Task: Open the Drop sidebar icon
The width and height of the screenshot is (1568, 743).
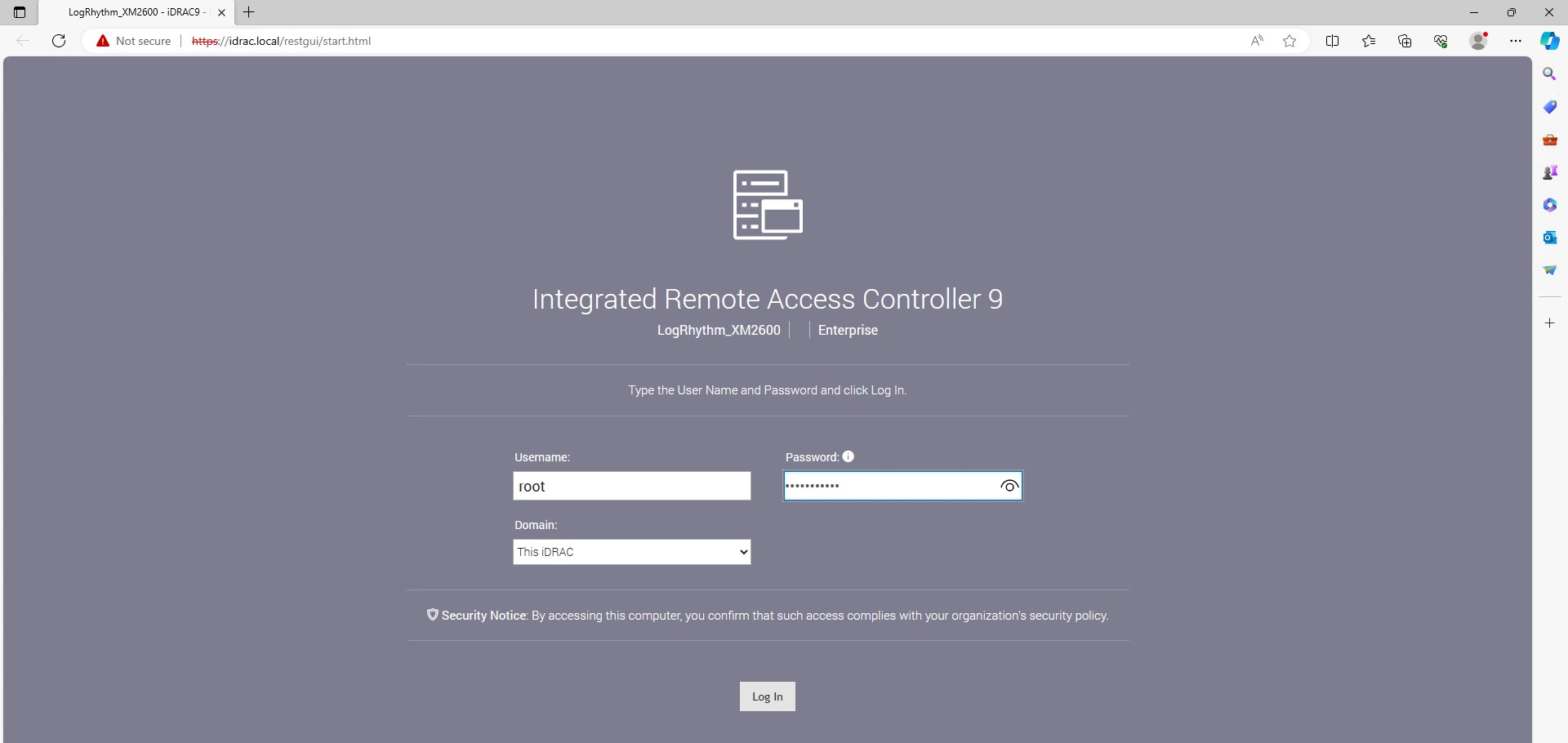Action: coord(1549,269)
